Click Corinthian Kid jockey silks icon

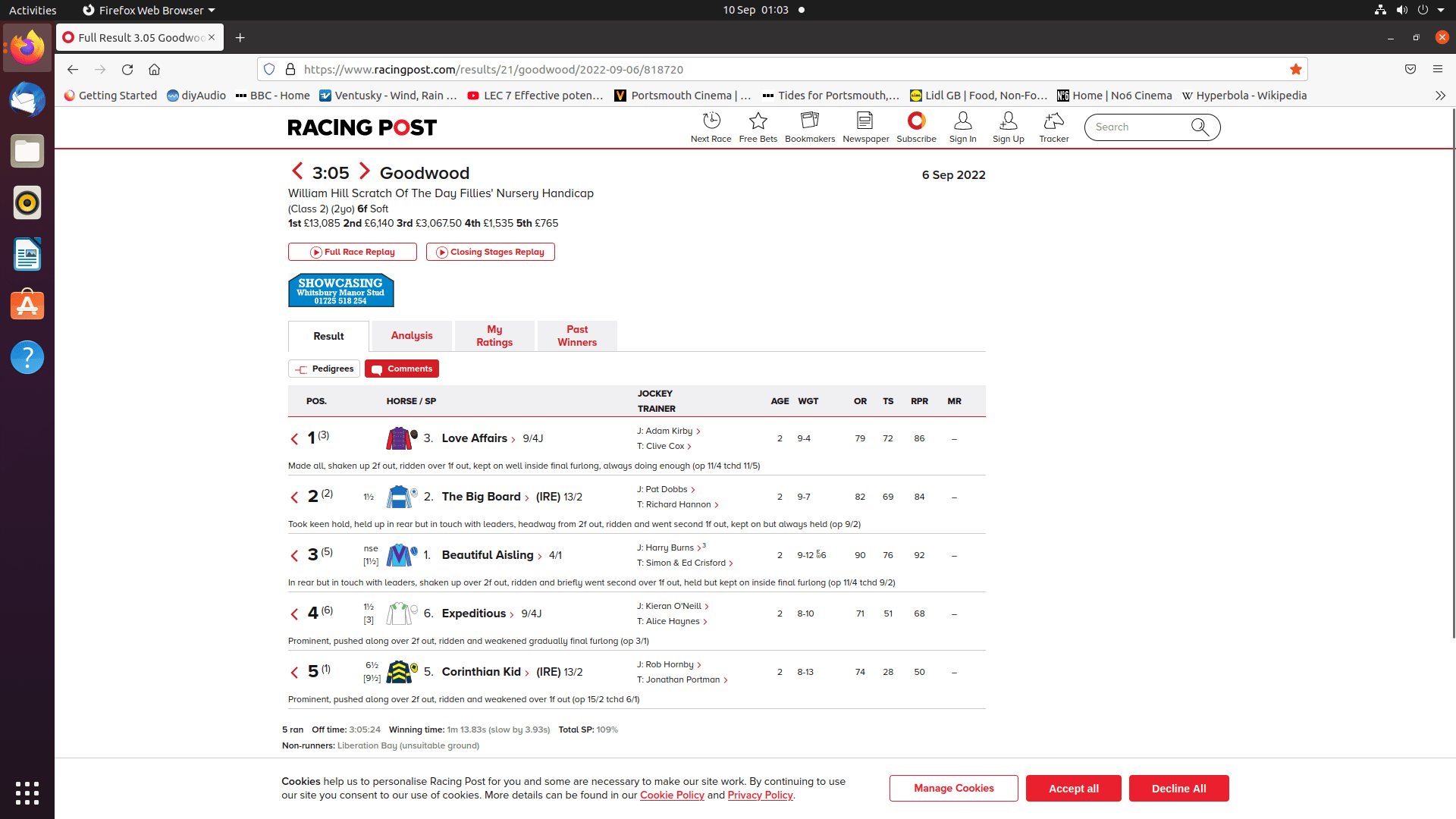point(401,672)
